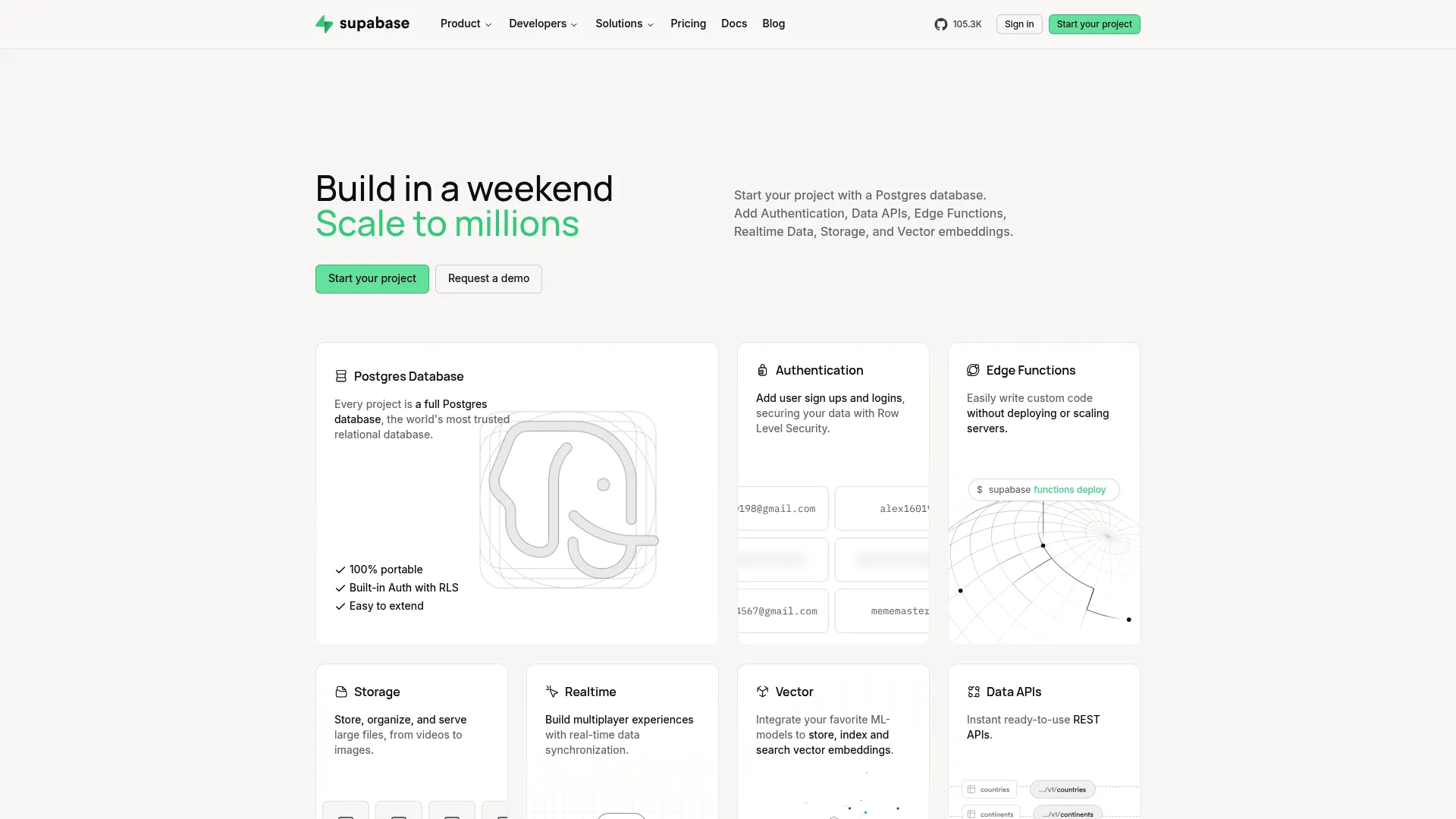The image size is (1456, 819).
Task: Click the Authentication lock icon
Action: click(762, 370)
